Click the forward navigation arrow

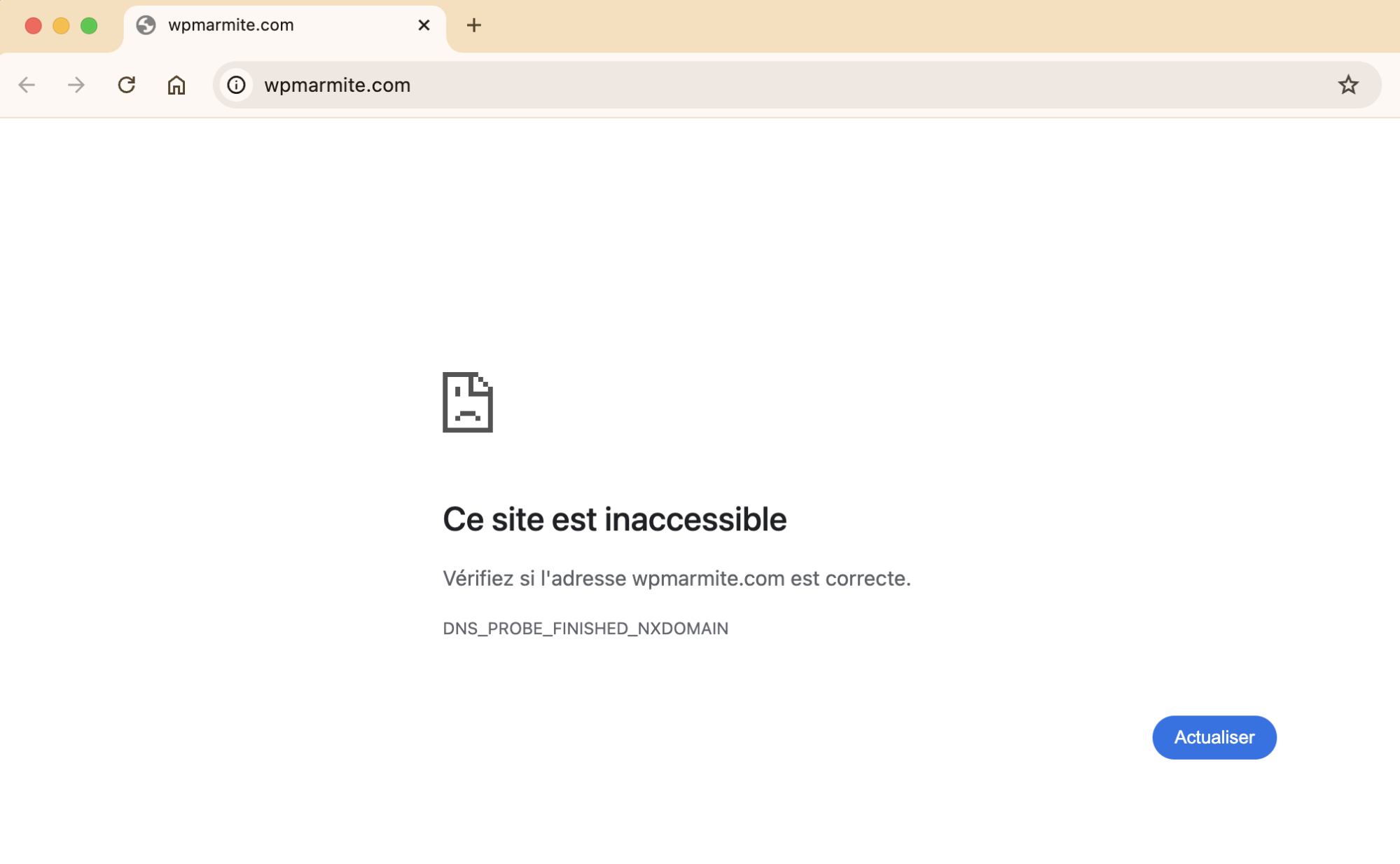coord(76,85)
